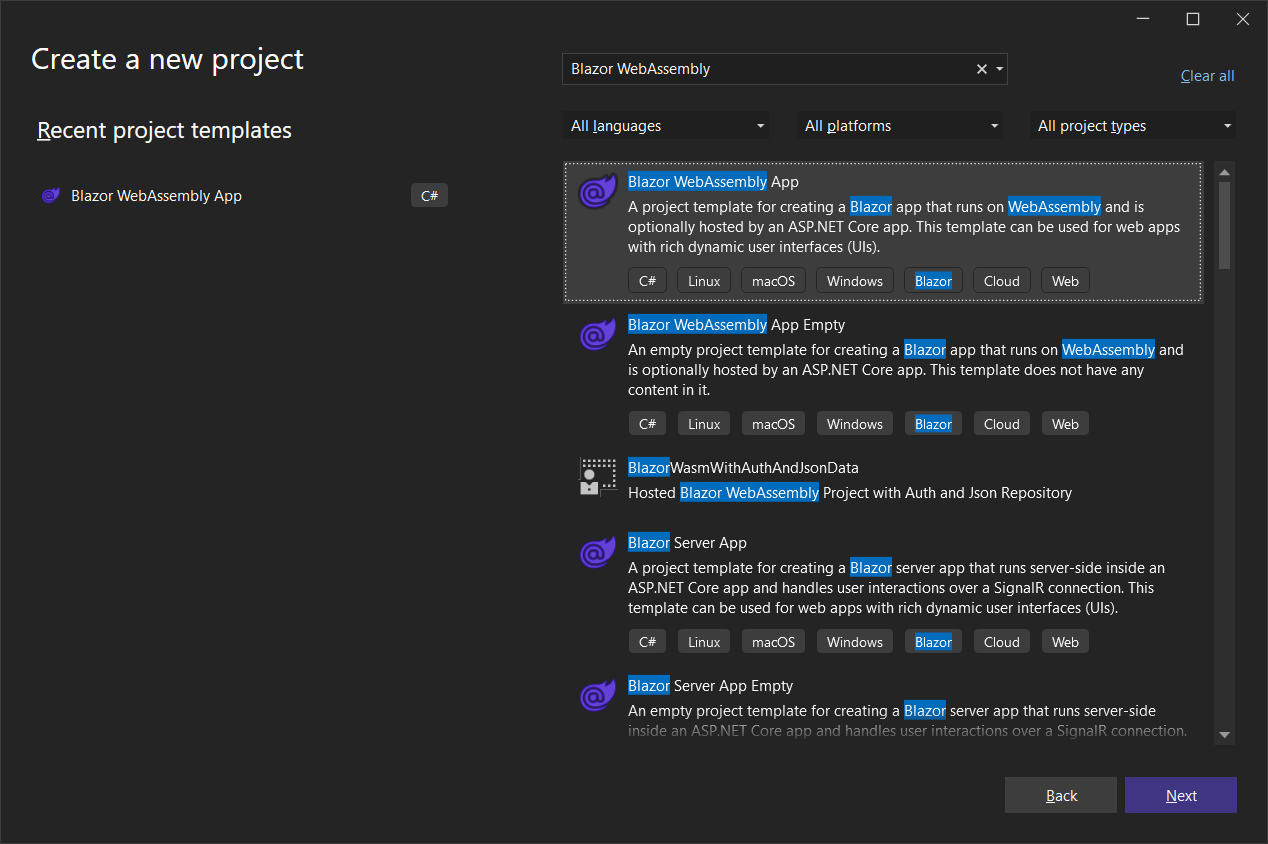Click the BlazorWasmWithAuthAndJsonData template icon
The image size is (1268, 844).
click(598, 477)
